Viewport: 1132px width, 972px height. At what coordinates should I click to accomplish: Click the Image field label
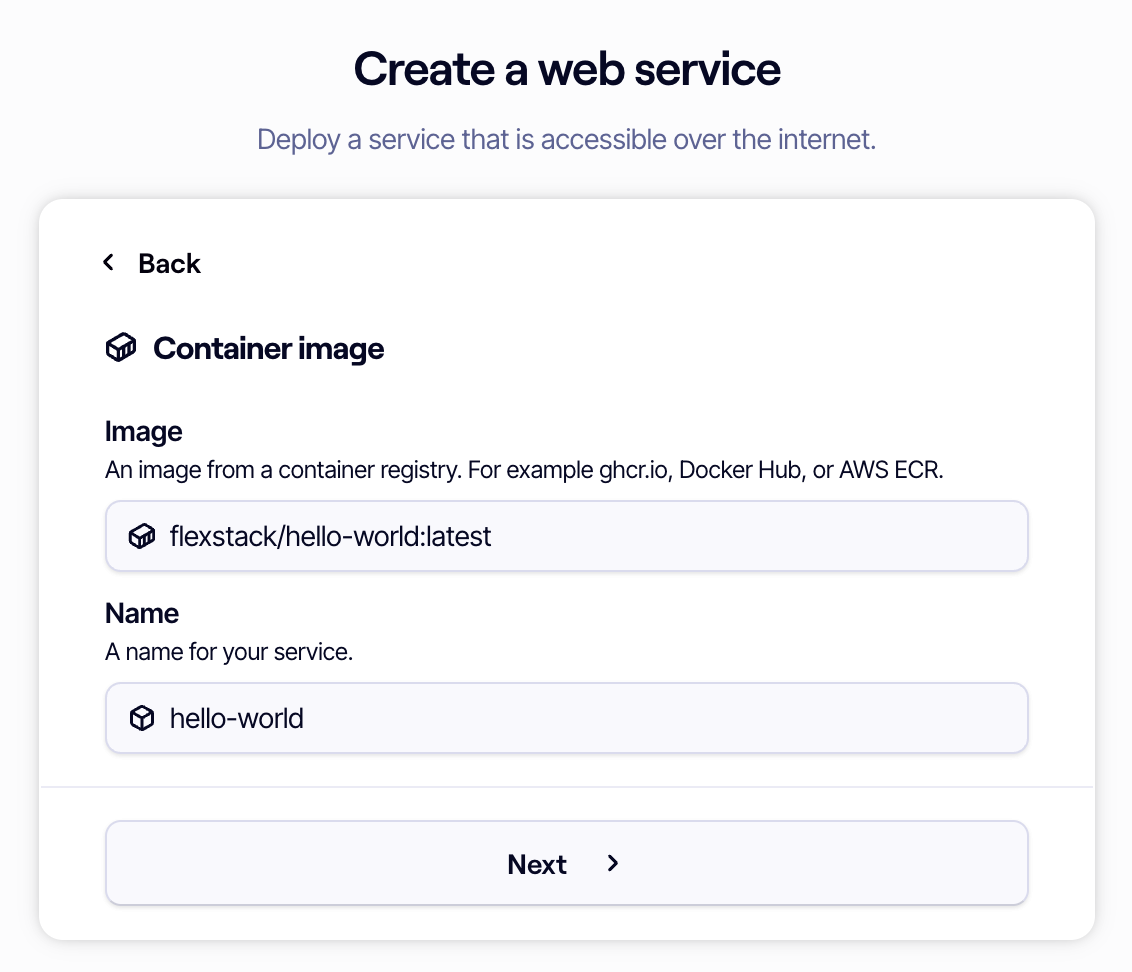click(143, 431)
